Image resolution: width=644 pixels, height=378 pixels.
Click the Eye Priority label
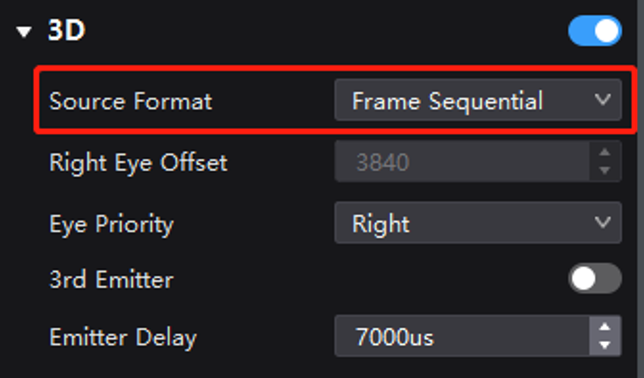pos(111,224)
